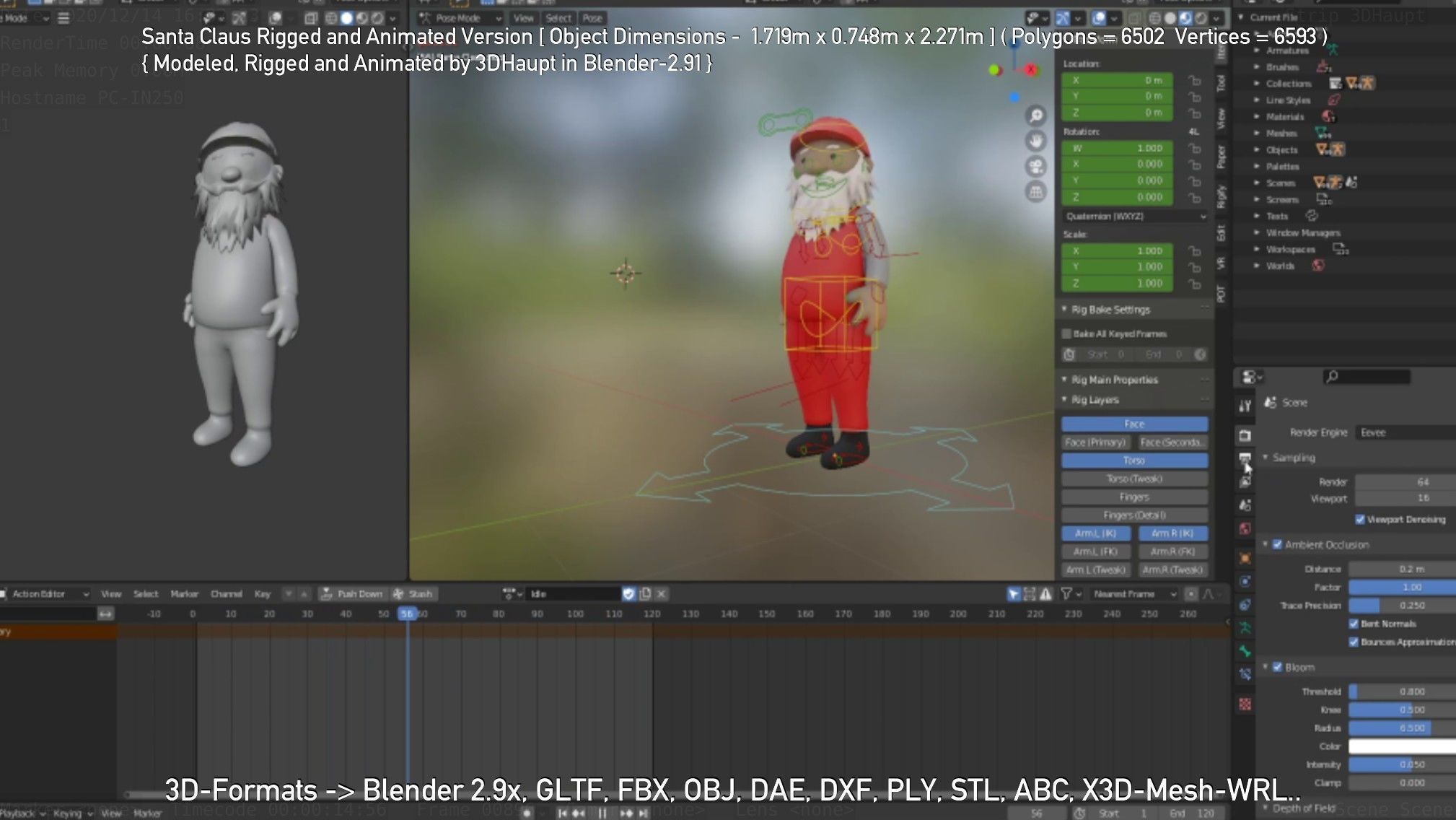
Task: Open the Object Constraints properties tab icon
Action: [1245, 605]
